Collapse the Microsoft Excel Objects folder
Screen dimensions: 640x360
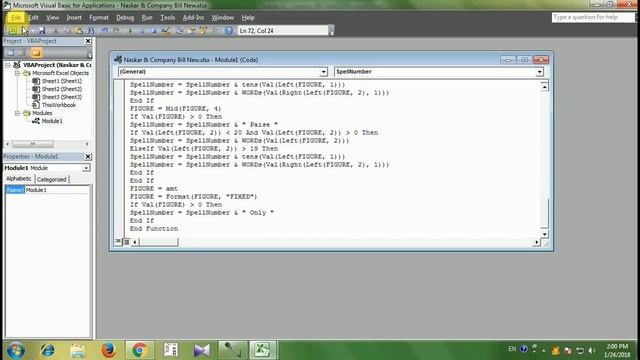tap(17, 73)
